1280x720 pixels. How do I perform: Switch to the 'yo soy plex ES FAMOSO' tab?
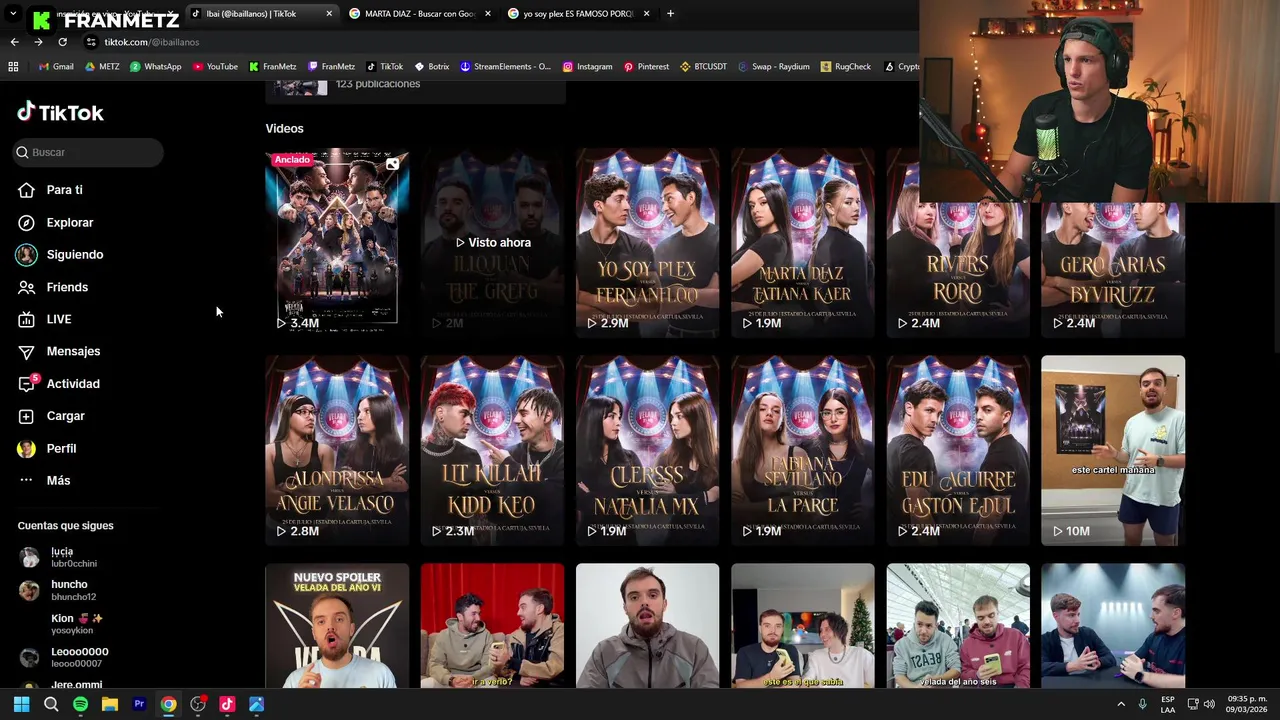pos(578,14)
